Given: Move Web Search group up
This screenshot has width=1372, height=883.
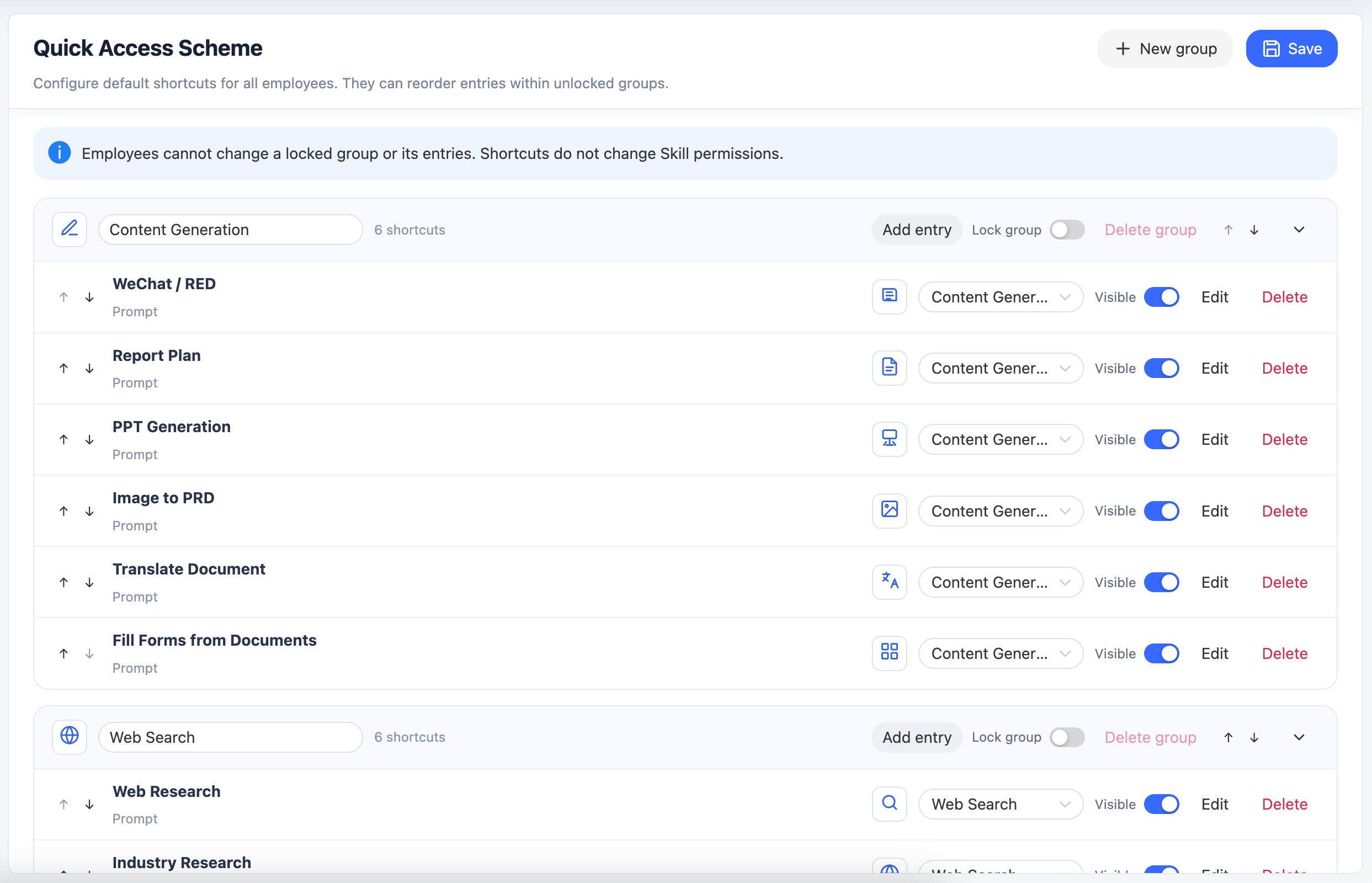Looking at the screenshot, I should click(x=1228, y=737).
